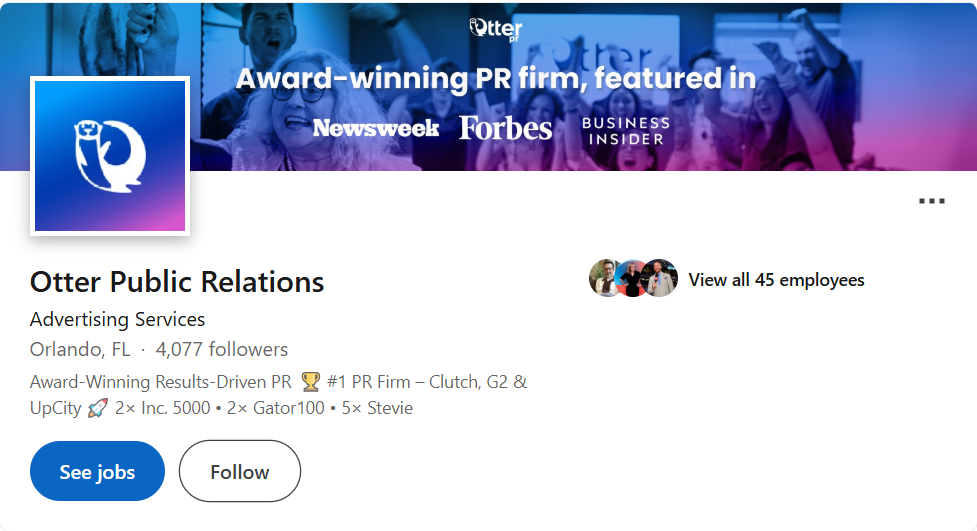Screen dimensions: 977x531
Task: Open the 4,077 followers count
Action: coord(221,350)
